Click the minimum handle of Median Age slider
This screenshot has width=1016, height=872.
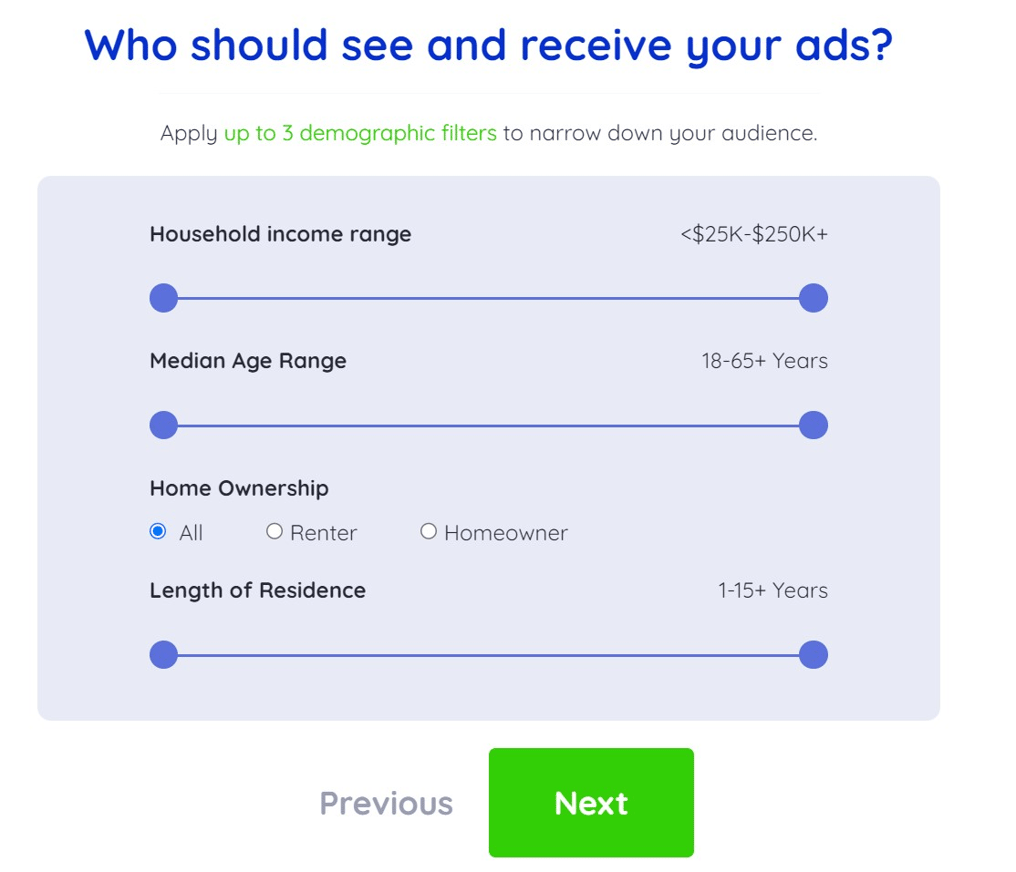point(163,425)
